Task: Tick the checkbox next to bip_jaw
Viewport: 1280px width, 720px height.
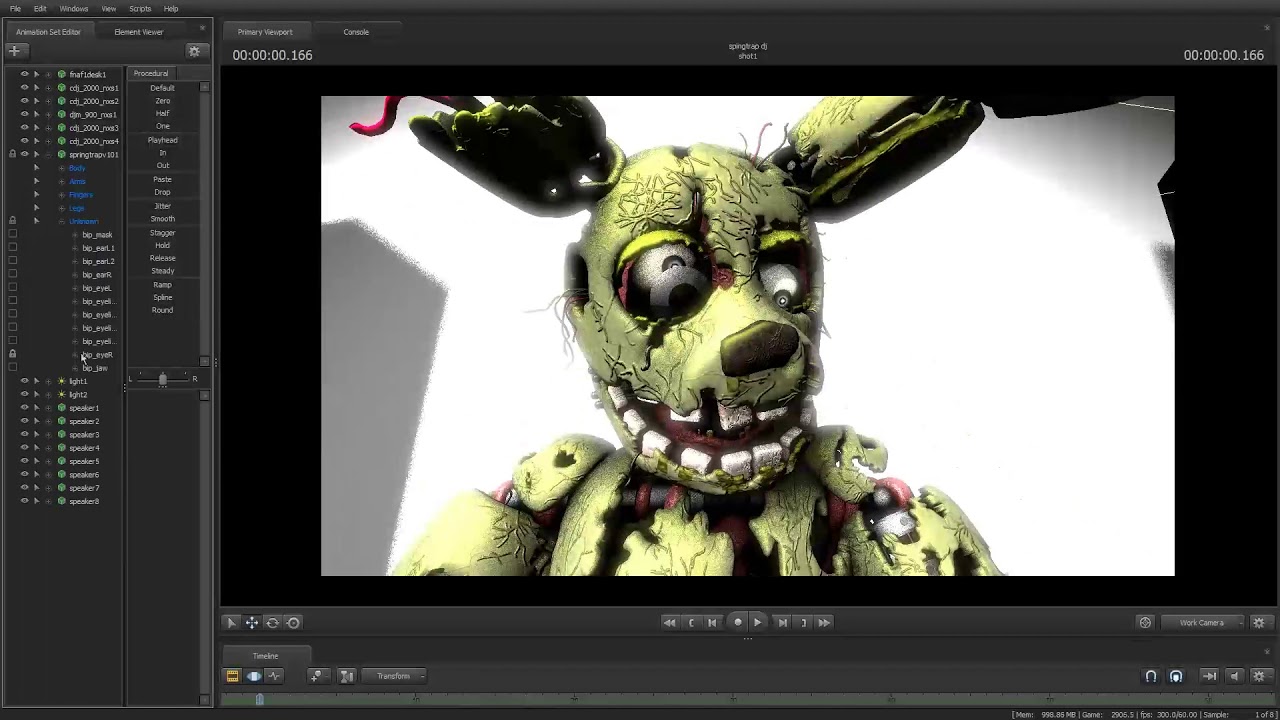Action: point(12,368)
